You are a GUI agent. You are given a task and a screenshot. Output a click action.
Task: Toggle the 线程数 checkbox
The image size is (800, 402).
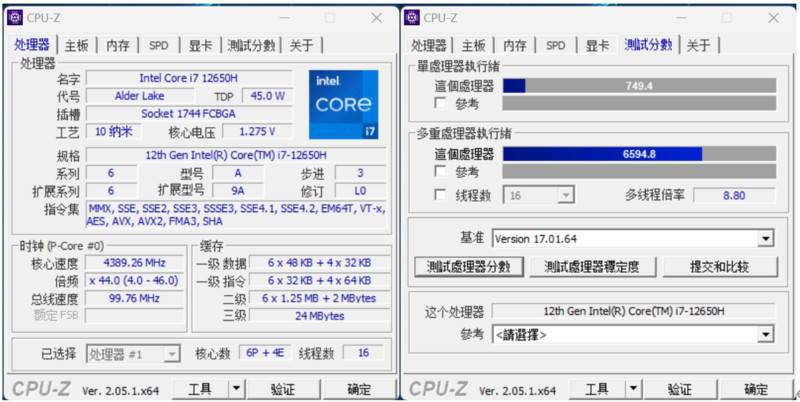[x=440, y=195]
